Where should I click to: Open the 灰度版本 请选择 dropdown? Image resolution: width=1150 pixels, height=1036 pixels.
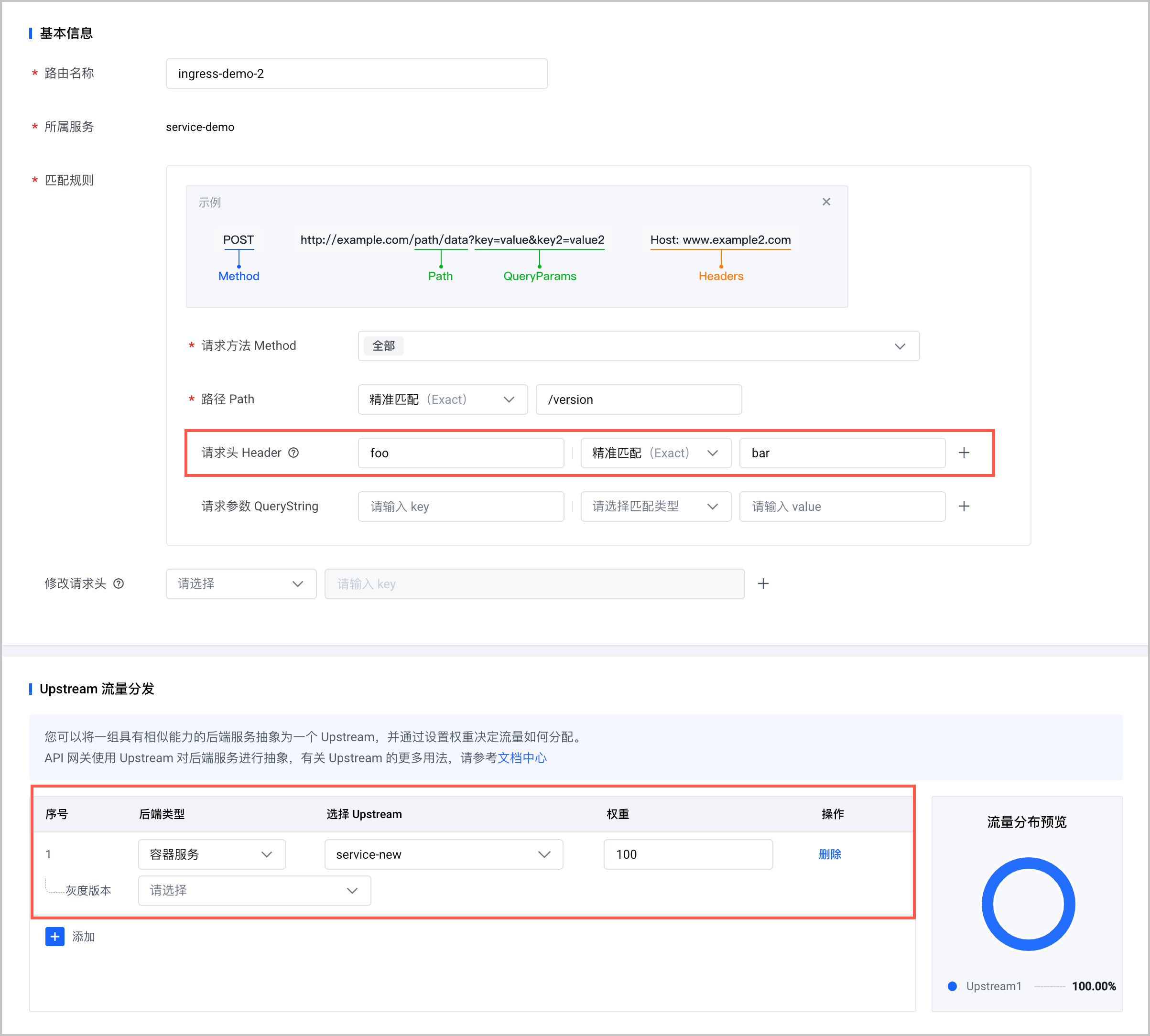click(x=254, y=890)
